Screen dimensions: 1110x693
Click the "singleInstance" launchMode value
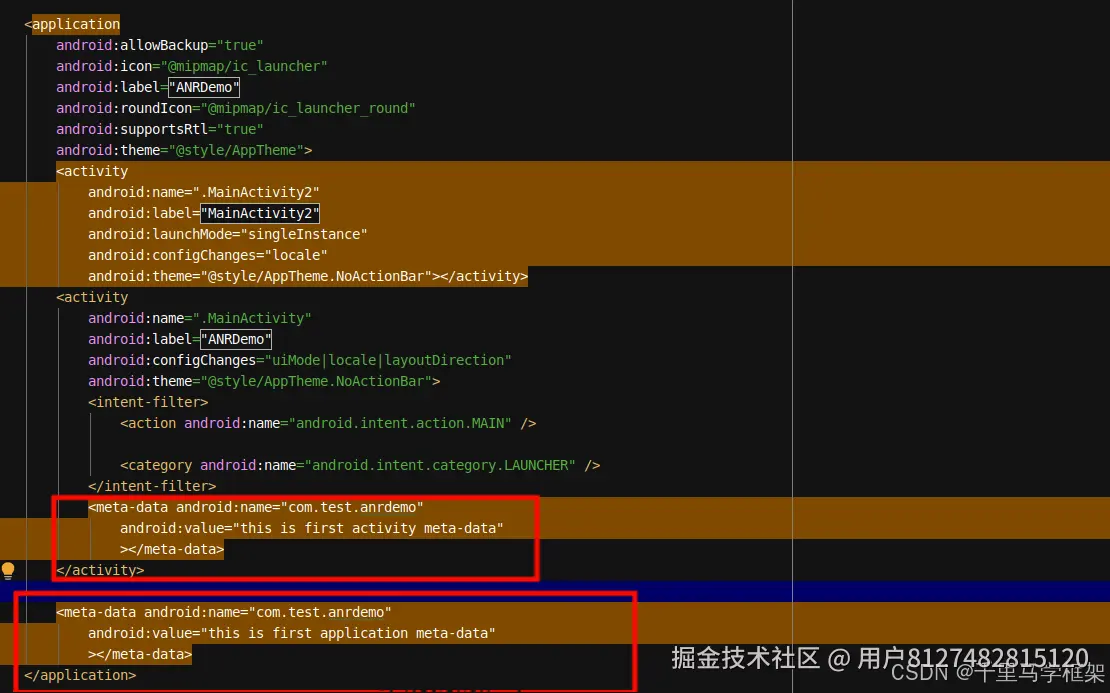(304, 234)
